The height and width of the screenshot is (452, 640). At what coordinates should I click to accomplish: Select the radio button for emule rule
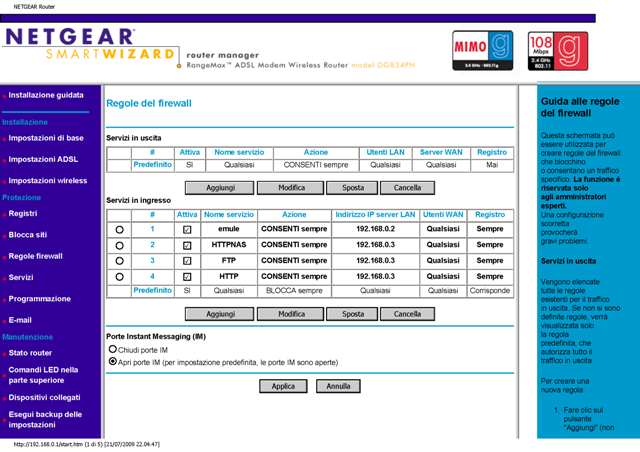pyautogui.click(x=119, y=229)
